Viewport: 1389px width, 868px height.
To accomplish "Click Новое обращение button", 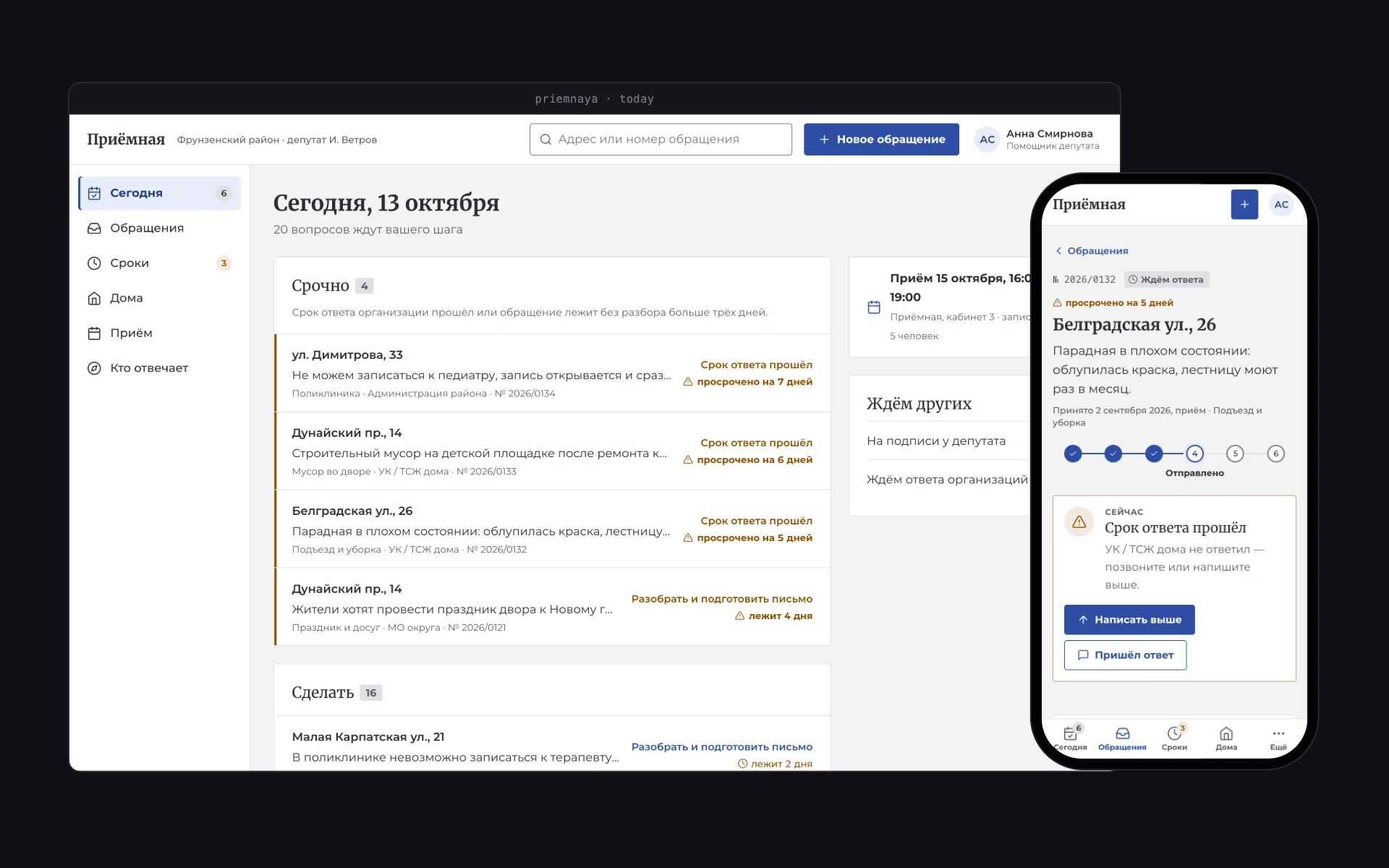I will pos(881,139).
